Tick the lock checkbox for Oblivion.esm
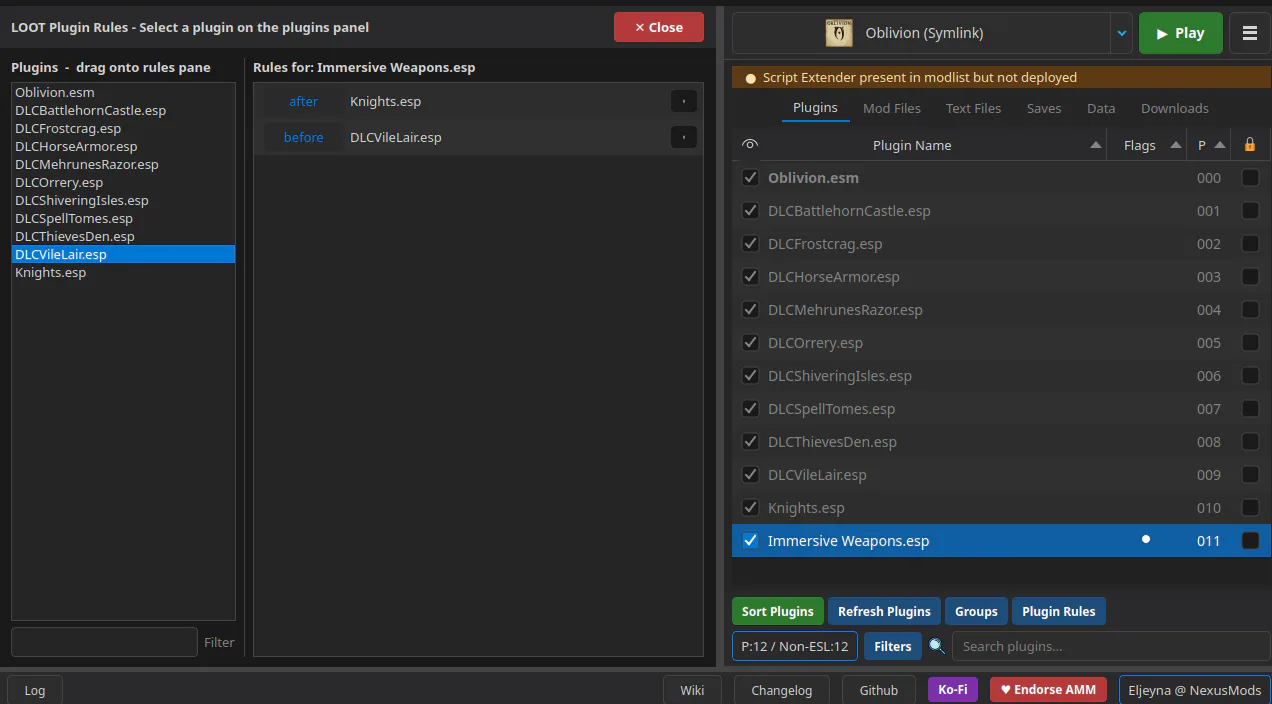Viewport: 1272px width, 704px height. pos(1250,178)
